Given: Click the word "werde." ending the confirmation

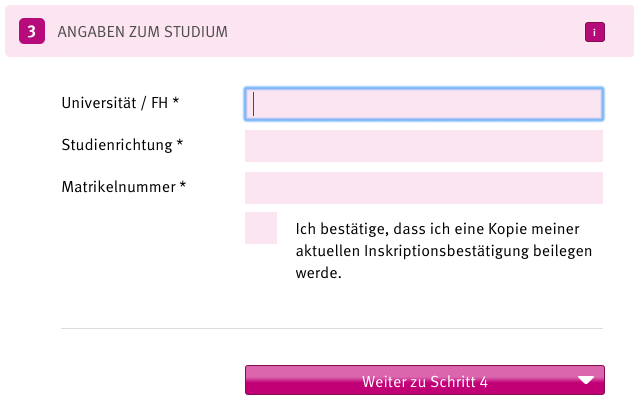Looking at the screenshot, I should [319, 272].
